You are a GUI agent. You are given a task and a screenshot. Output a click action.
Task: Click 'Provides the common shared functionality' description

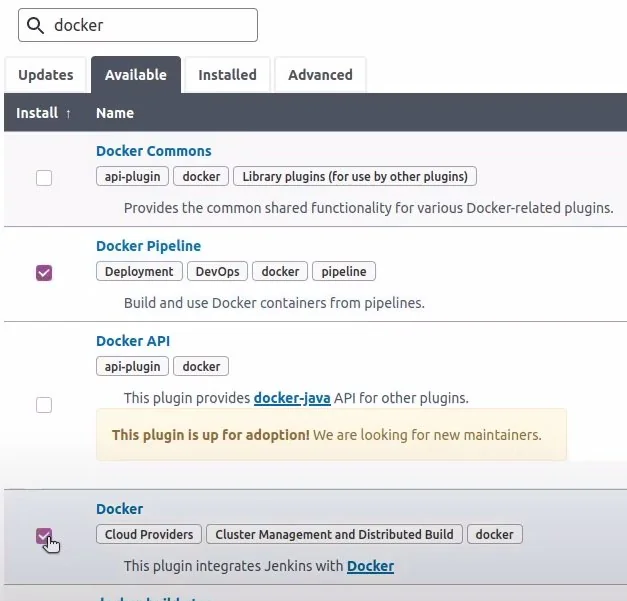tap(368, 208)
